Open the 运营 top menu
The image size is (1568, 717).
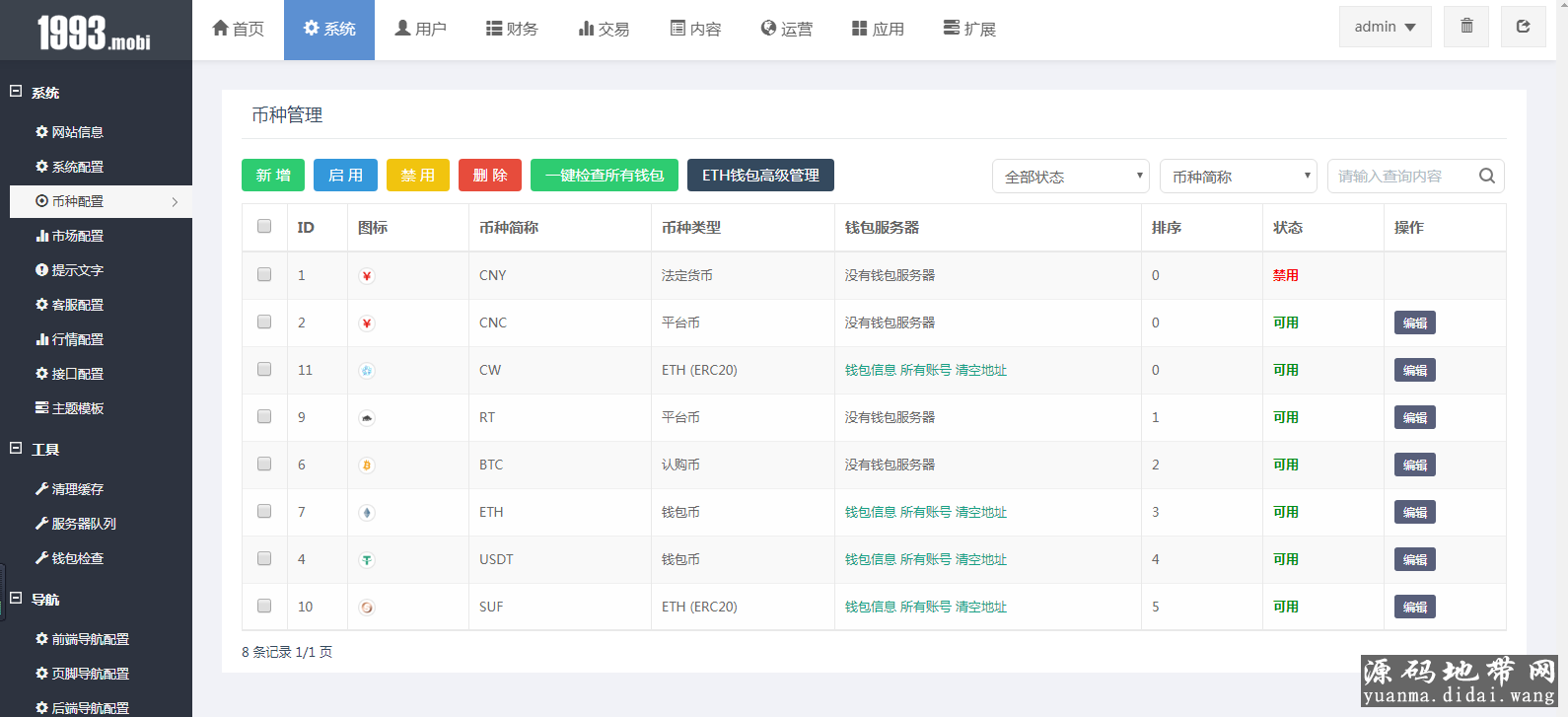tap(787, 30)
